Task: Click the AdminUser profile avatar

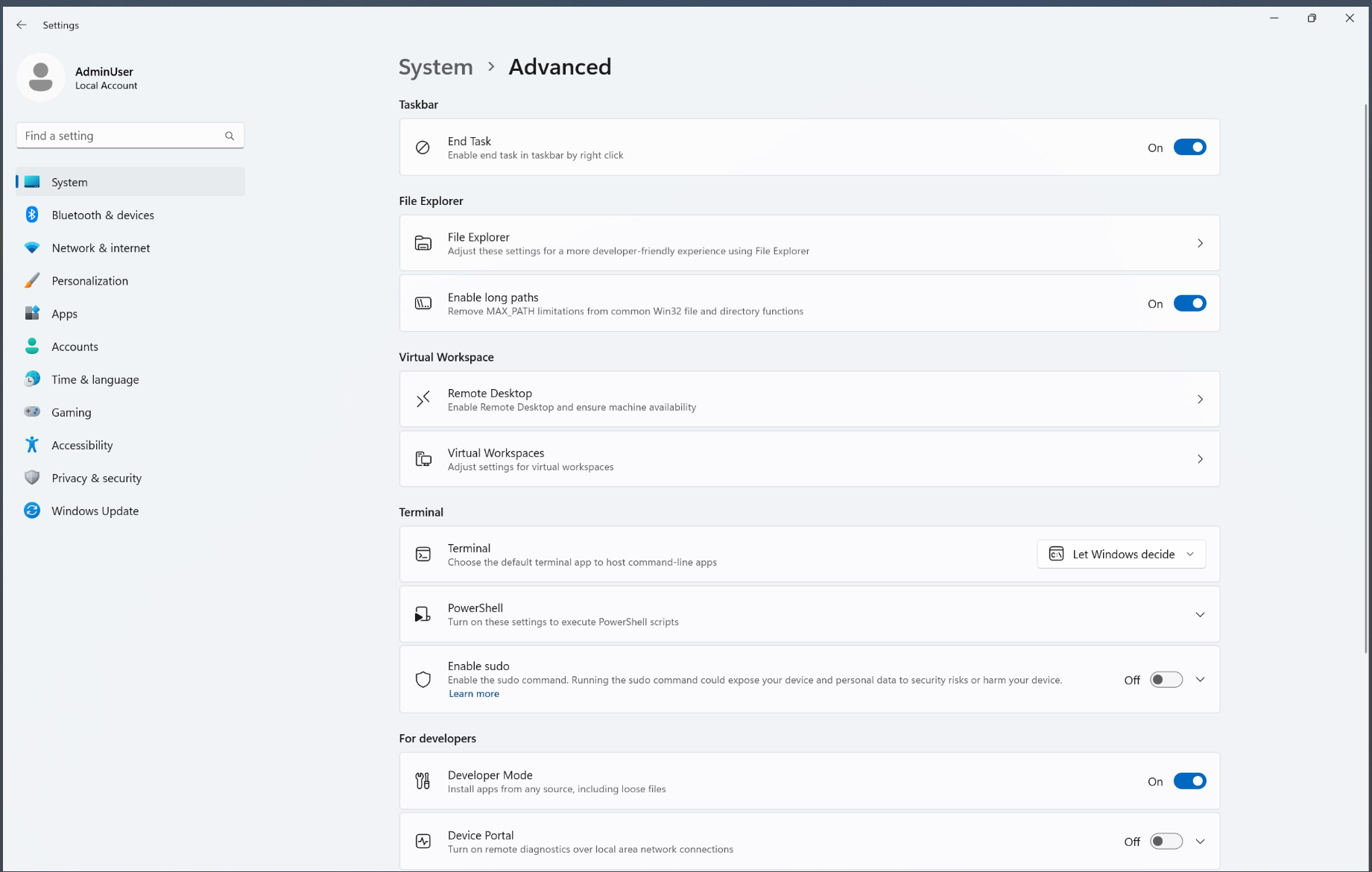Action: point(40,78)
